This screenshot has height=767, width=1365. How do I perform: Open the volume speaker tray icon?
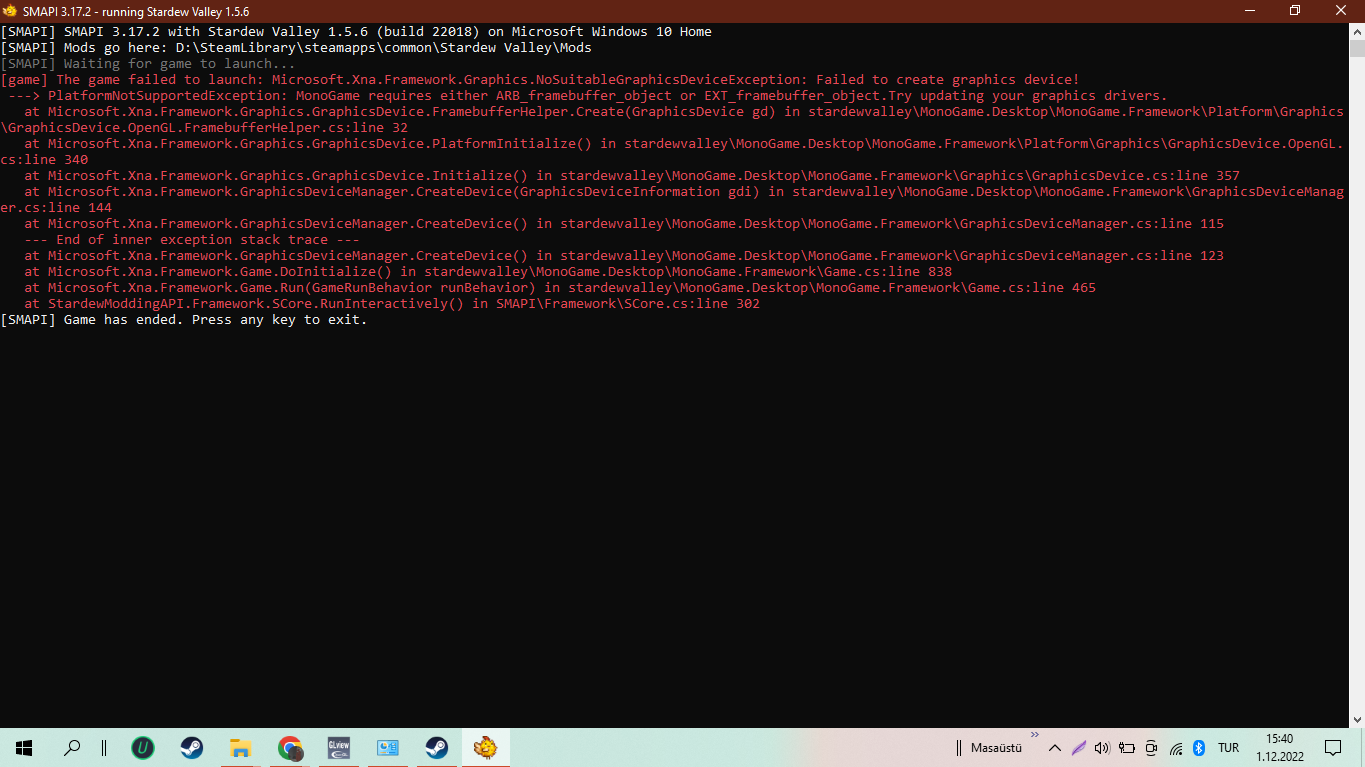[x=1102, y=748]
